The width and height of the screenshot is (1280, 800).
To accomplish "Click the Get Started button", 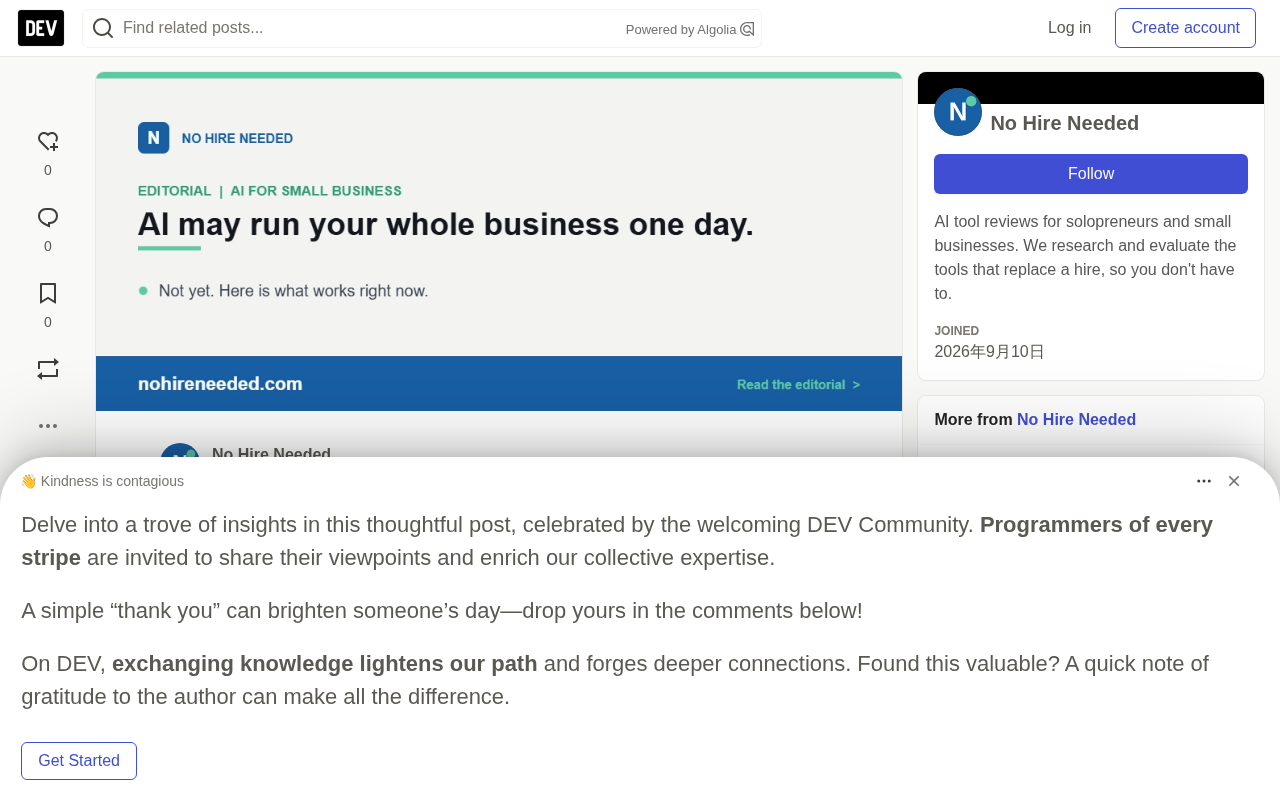I will (79, 761).
